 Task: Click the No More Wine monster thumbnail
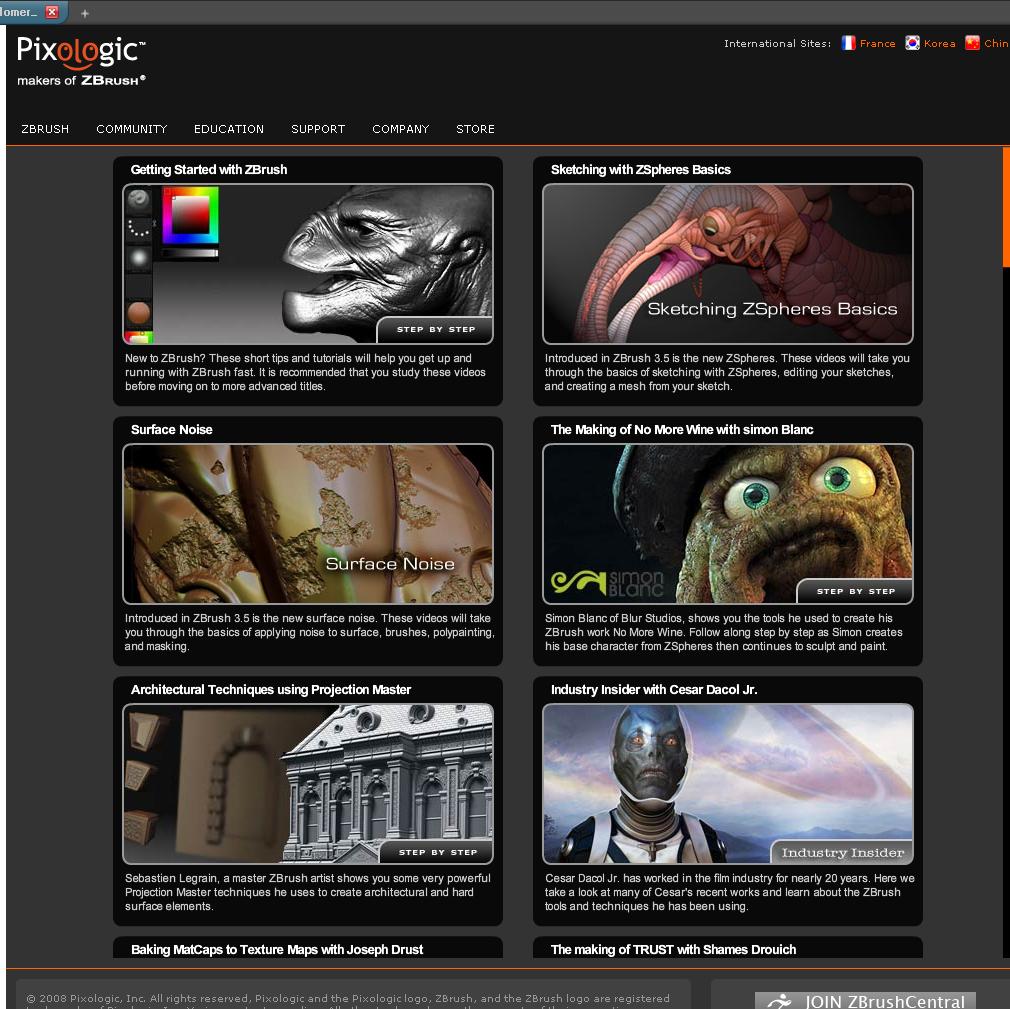coord(728,524)
